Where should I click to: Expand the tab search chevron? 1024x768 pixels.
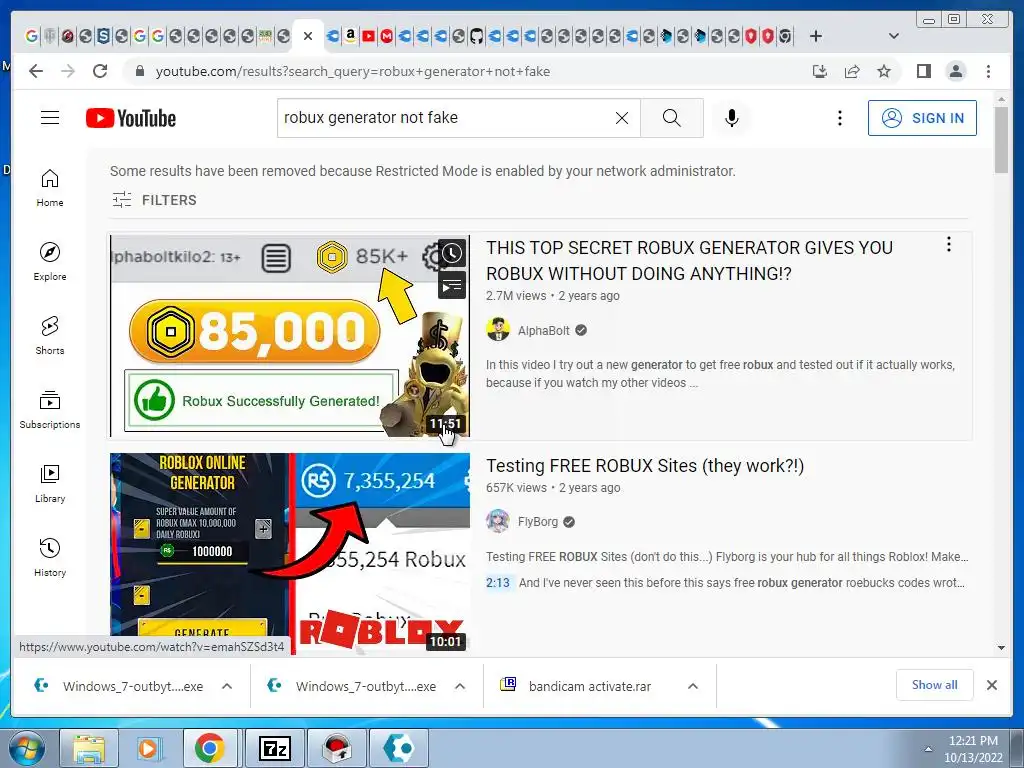coord(894,36)
